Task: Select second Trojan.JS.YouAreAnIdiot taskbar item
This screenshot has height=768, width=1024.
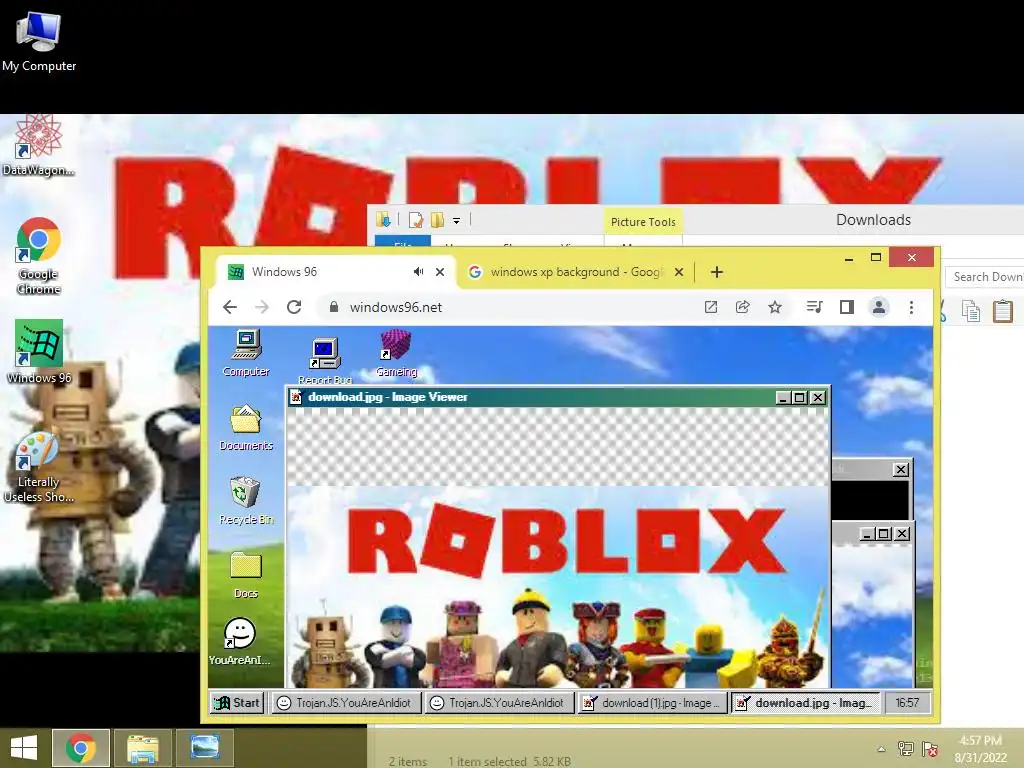Action: point(500,703)
